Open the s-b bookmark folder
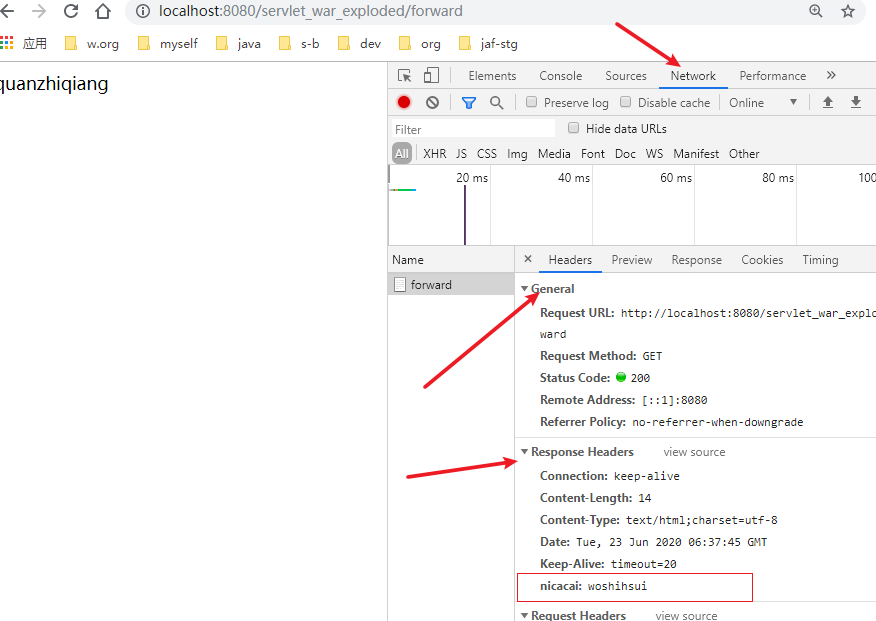The width and height of the screenshot is (876, 621). click(x=299, y=44)
